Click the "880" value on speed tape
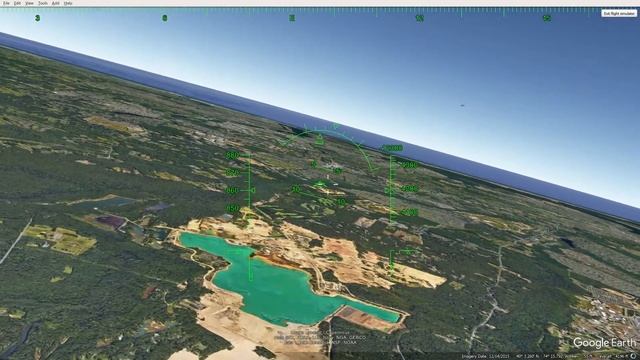640x360 pixels. (x=232, y=156)
